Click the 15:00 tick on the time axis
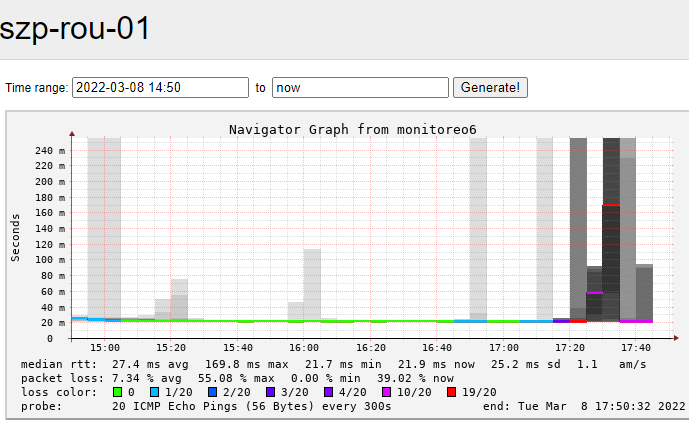Viewport: 689px width, 422px height. (x=104, y=347)
